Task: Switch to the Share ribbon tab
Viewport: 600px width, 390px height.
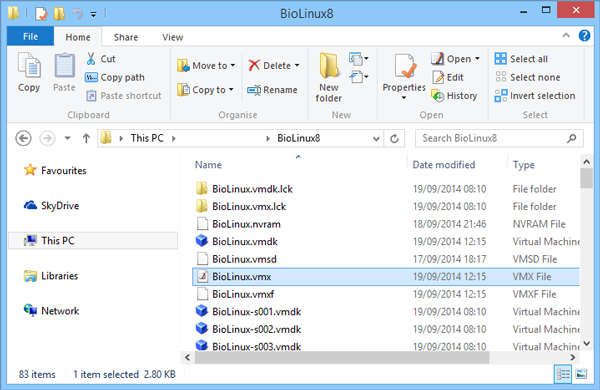Action: (126, 37)
